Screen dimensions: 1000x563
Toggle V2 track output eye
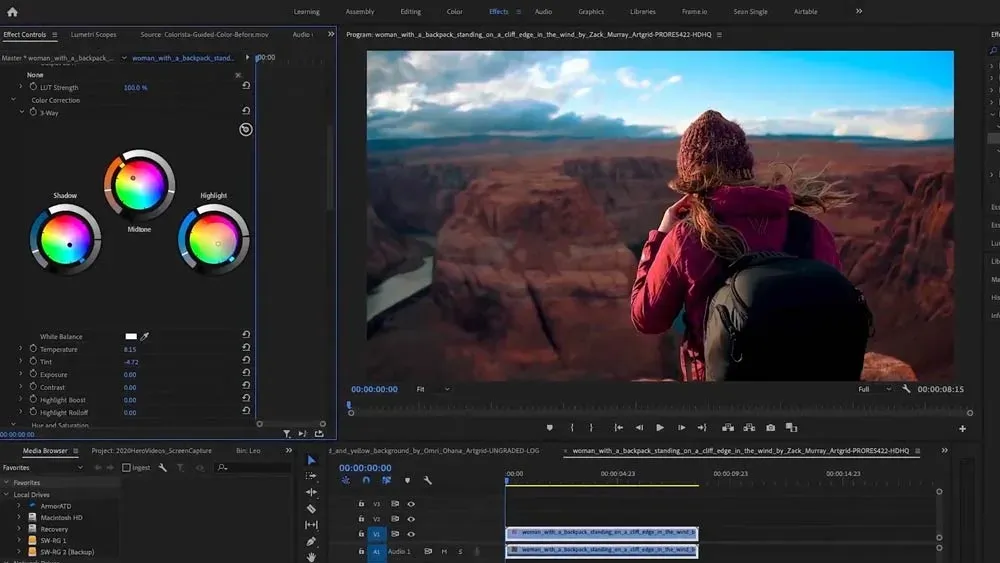coord(411,519)
